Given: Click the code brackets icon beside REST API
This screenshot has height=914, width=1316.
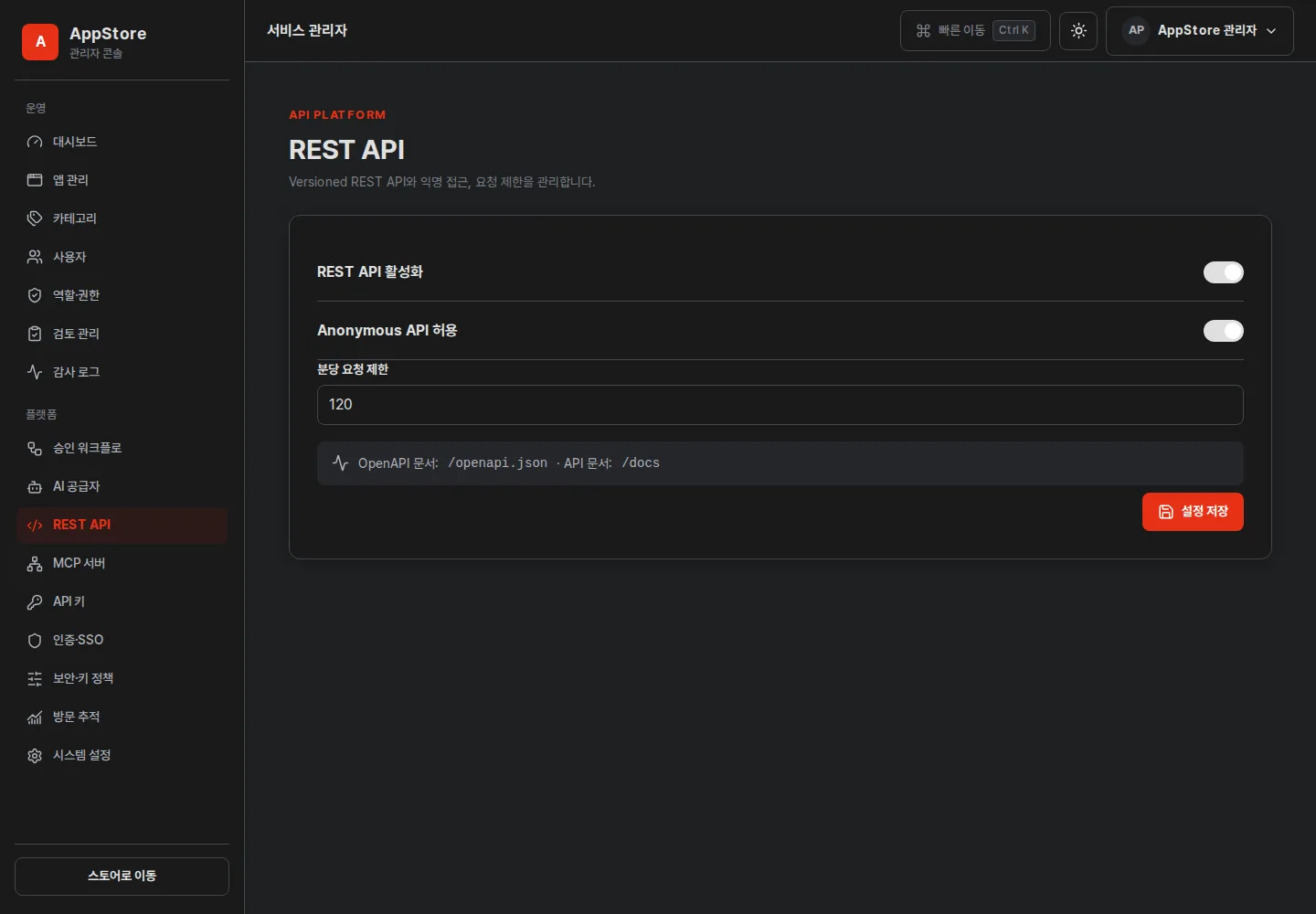Looking at the screenshot, I should (35, 525).
